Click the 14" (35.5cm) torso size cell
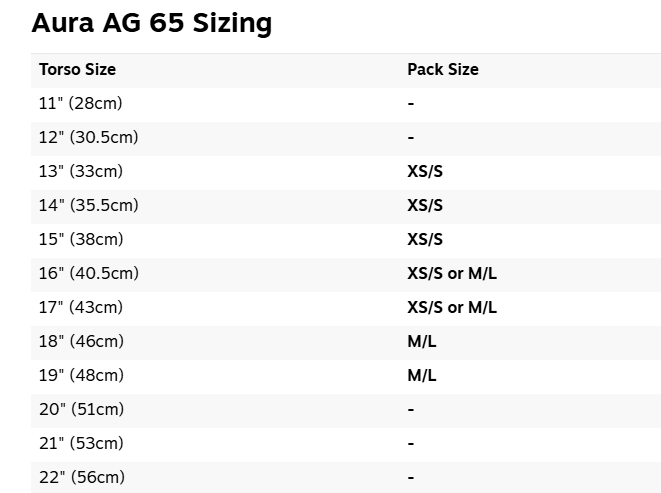 click(88, 205)
